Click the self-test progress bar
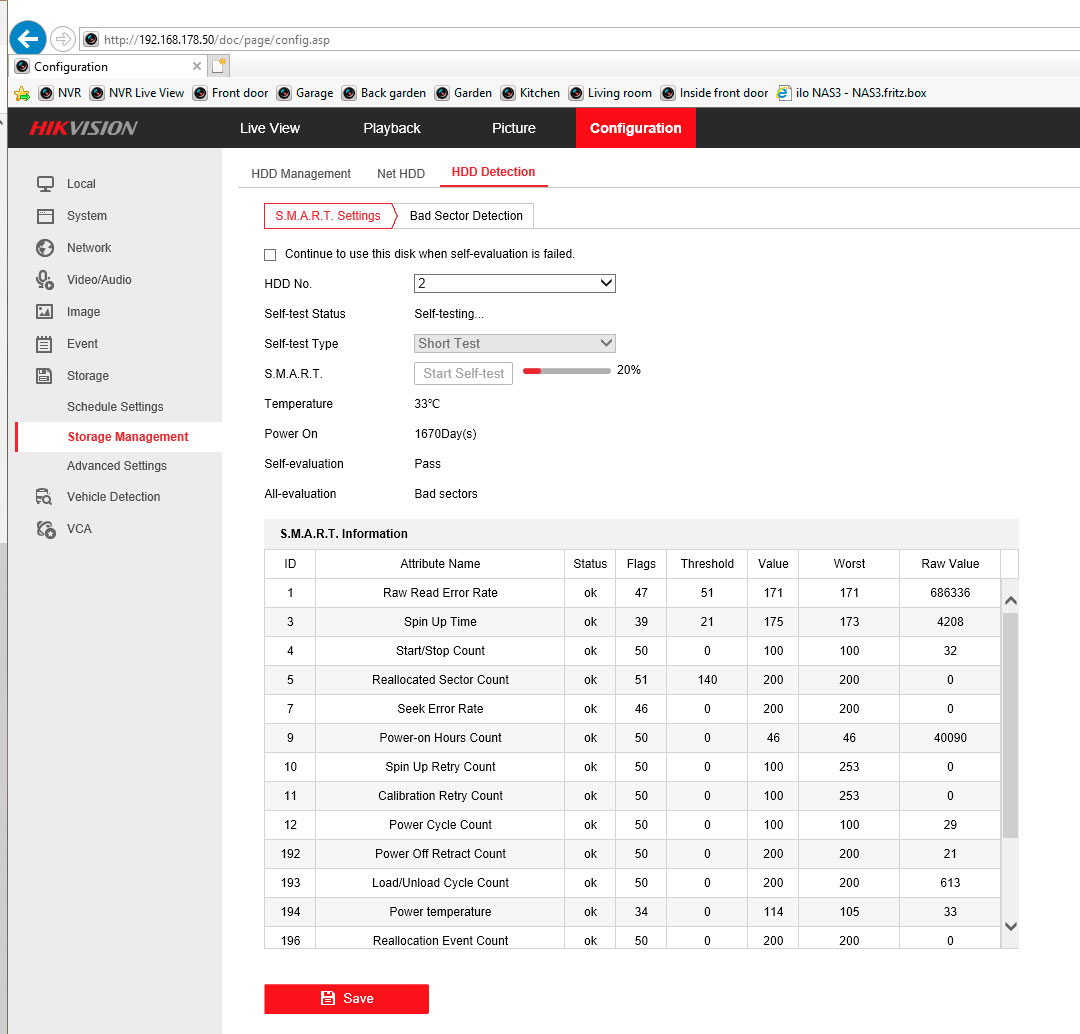 coord(566,371)
